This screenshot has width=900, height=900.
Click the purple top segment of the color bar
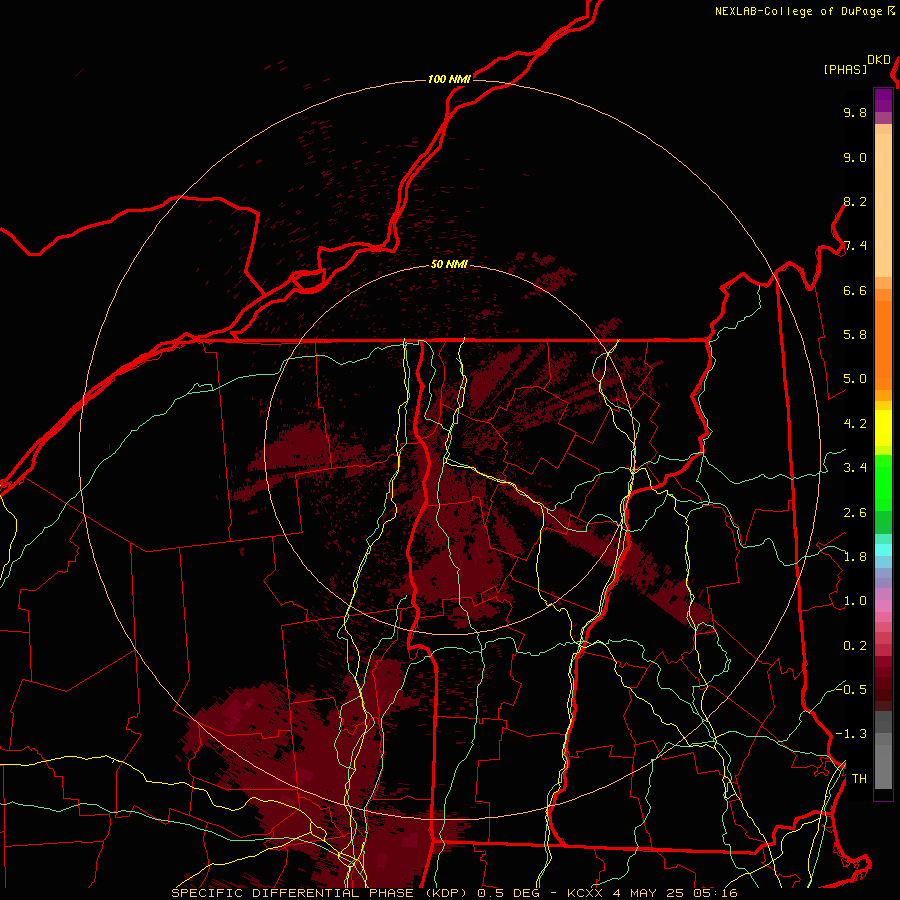click(x=883, y=100)
